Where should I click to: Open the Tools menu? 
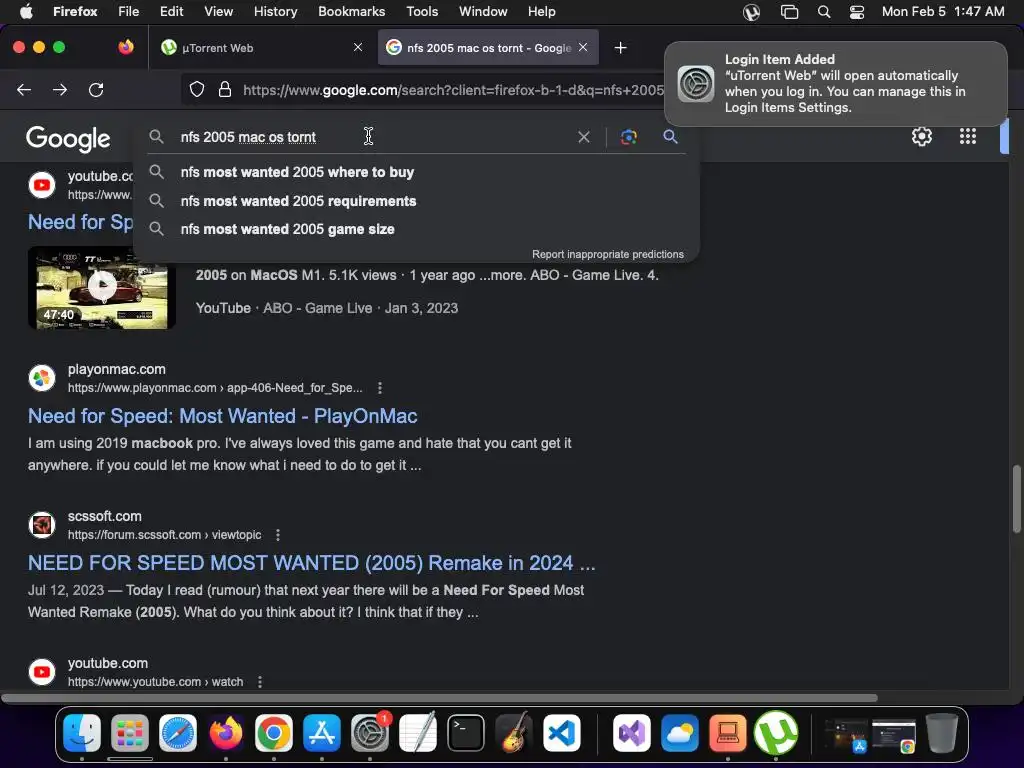422,12
